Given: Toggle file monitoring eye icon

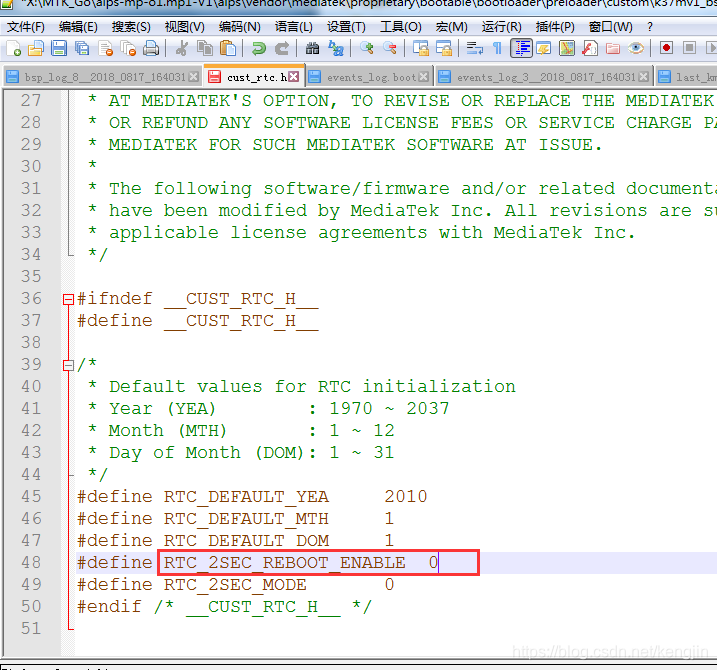Looking at the screenshot, I should (x=636, y=48).
